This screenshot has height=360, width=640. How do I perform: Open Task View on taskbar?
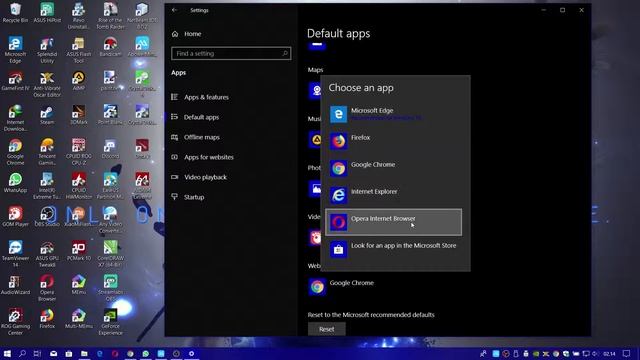coord(37,353)
